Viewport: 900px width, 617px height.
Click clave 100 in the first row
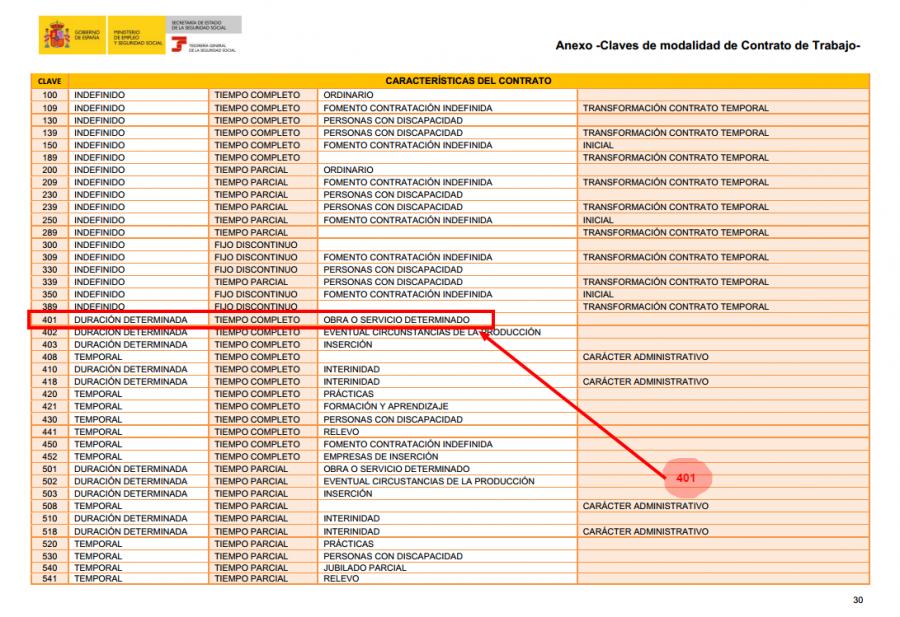point(50,95)
